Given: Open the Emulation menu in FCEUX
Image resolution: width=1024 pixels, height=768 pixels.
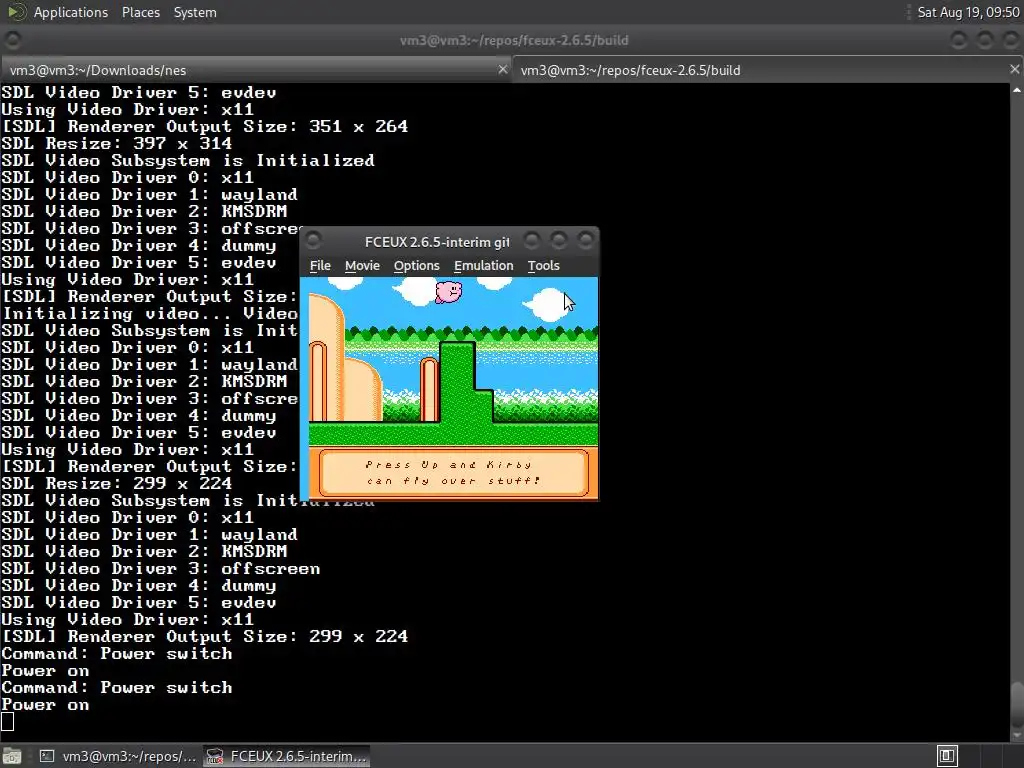Looking at the screenshot, I should (484, 266).
